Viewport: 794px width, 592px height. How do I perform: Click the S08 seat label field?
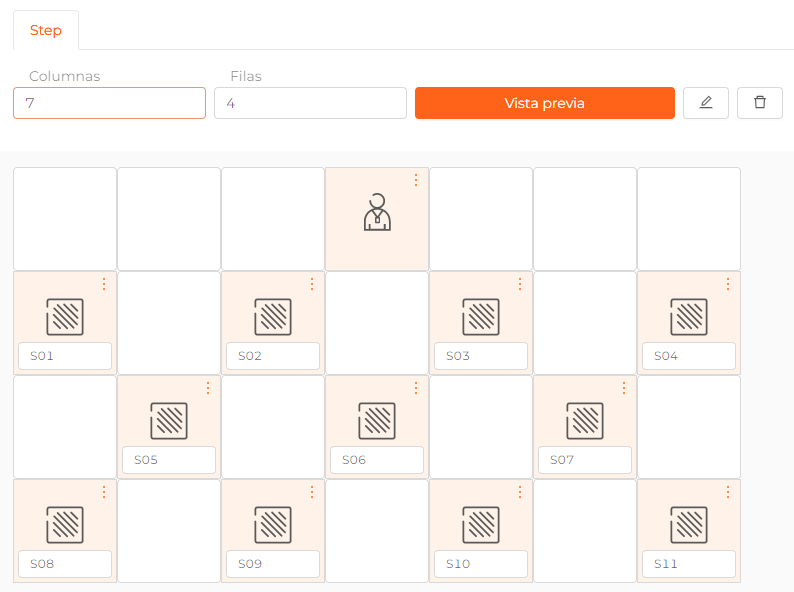(65, 564)
